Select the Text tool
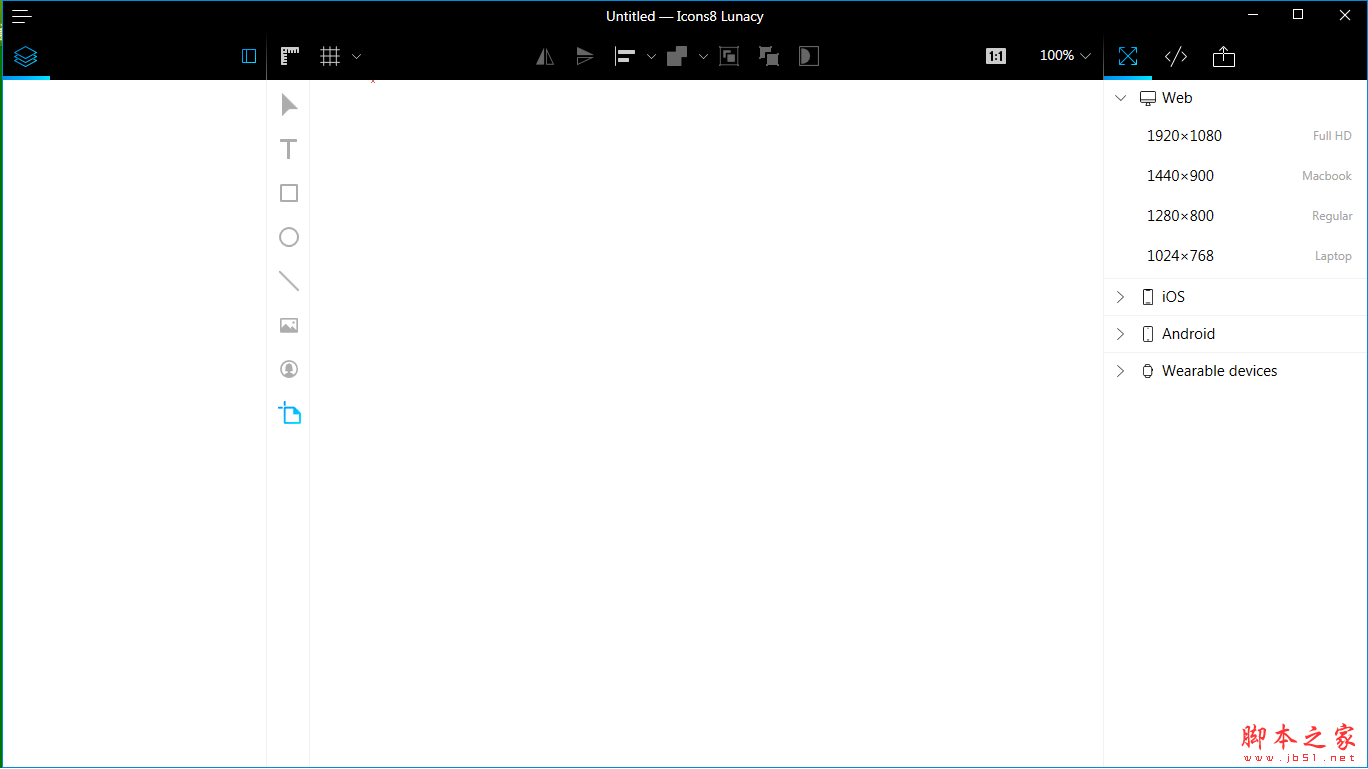 pos(289,149)
